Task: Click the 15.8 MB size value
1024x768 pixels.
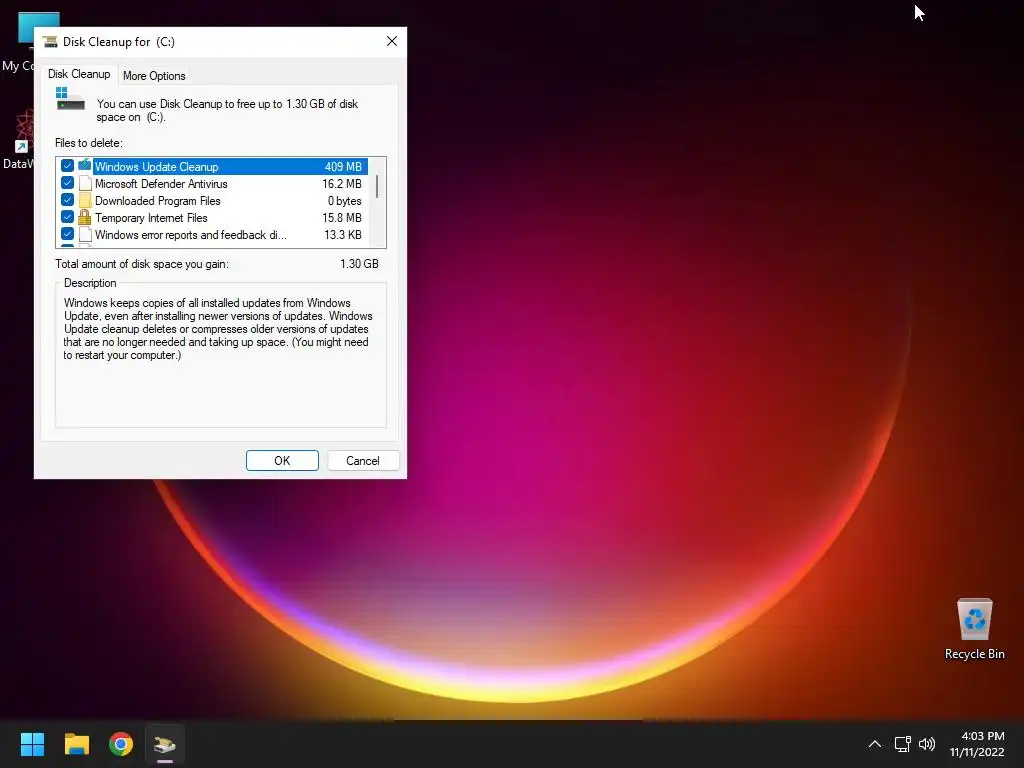Action: tap(342, 217)
